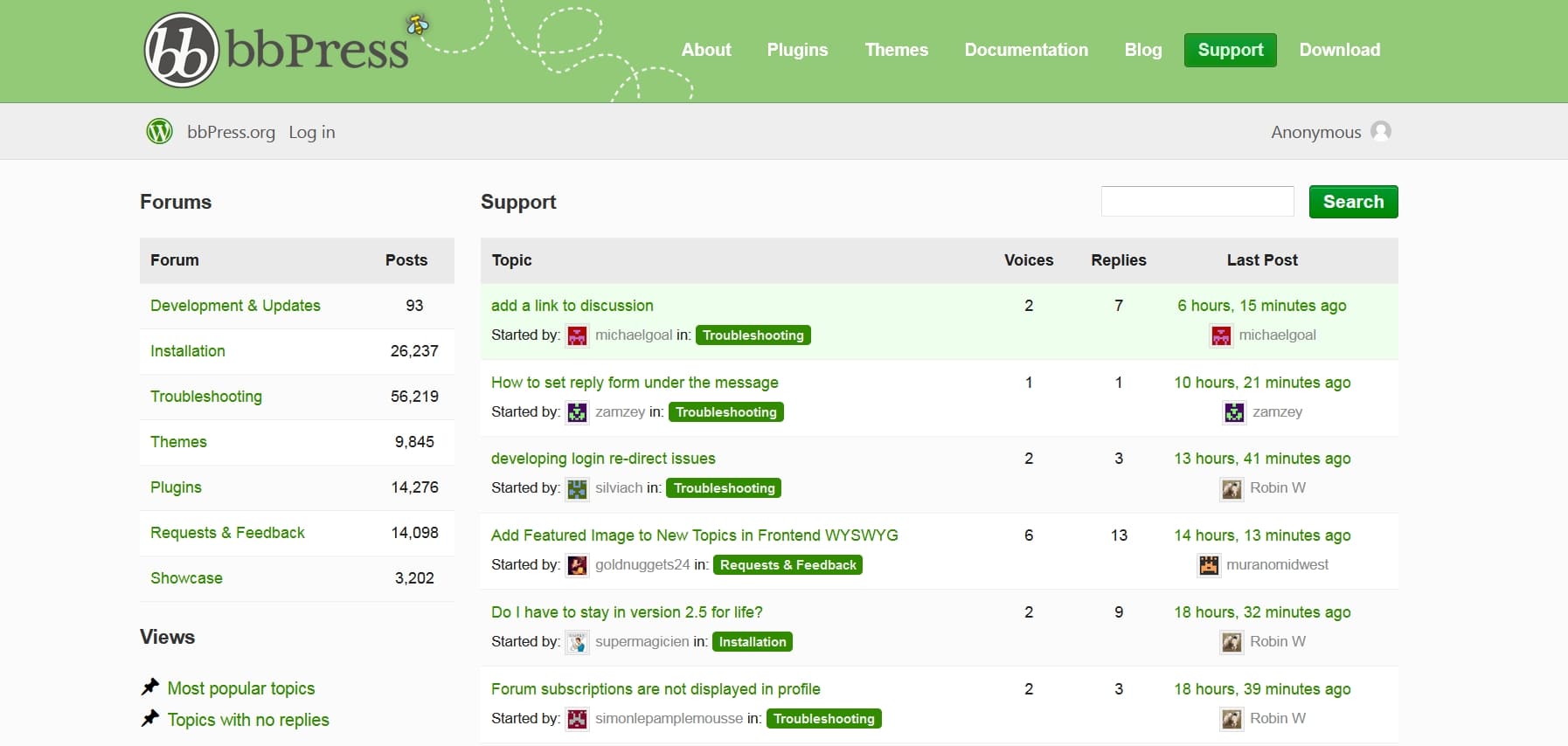Screen dimensions: 1568x746
Task: Click the pin icon beside Most popular topics
Action: (x=150, y=687)
